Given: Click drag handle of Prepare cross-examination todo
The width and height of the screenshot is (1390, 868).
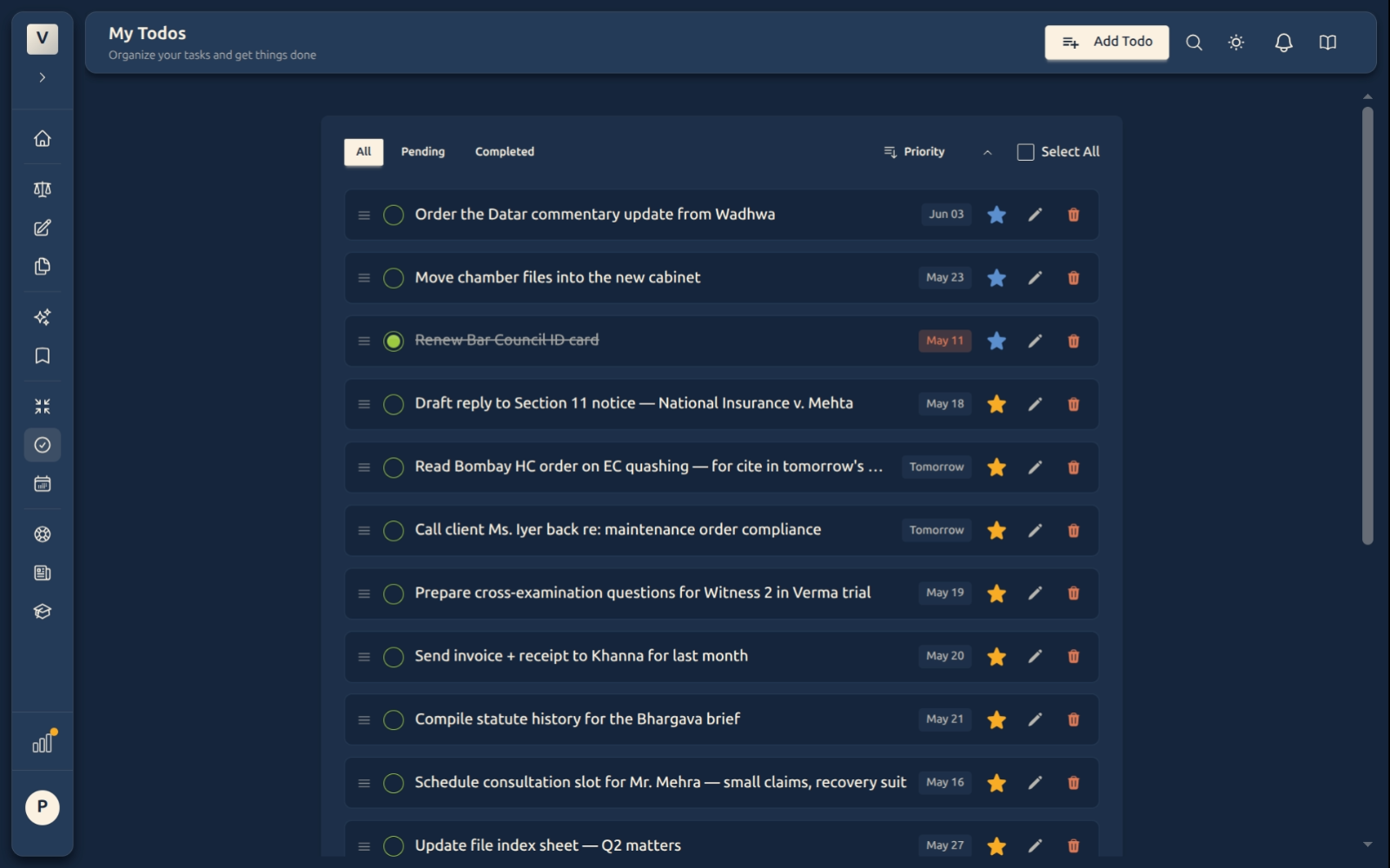Looking at the screenshot, I should [x=364, y=593].
